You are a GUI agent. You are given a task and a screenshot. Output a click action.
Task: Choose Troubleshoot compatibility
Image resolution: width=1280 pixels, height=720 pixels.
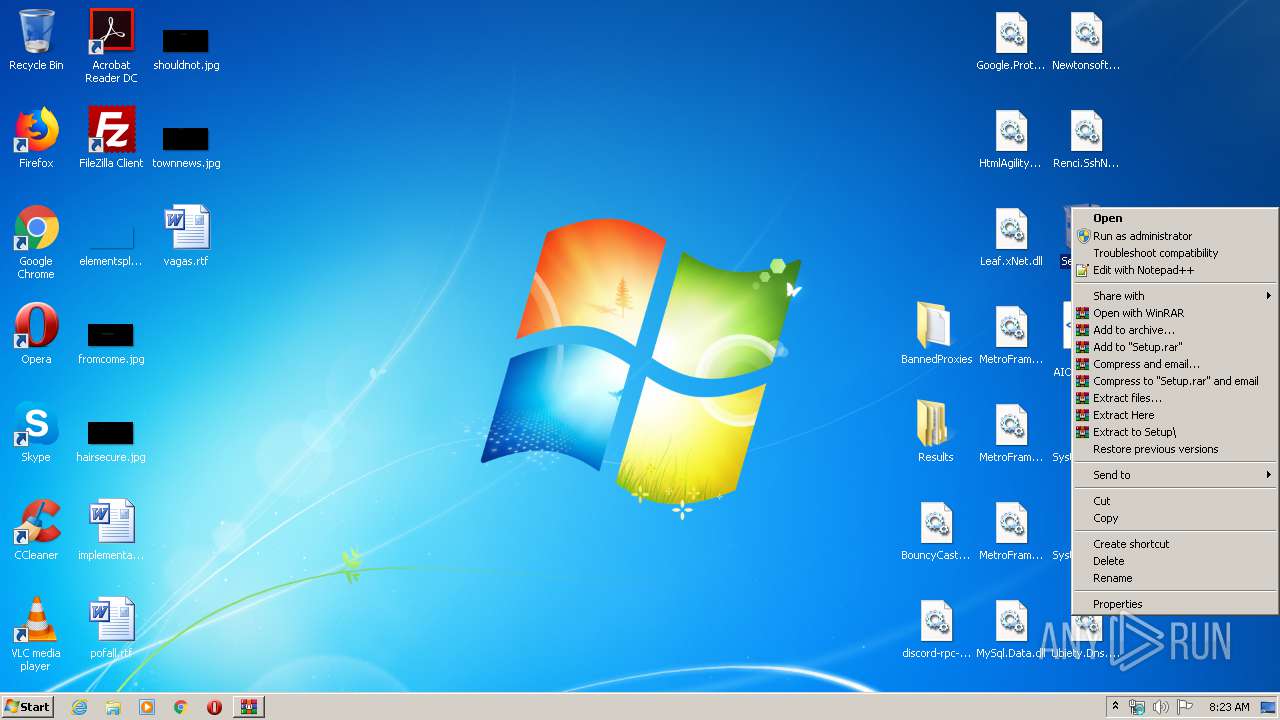point(1175,253)
